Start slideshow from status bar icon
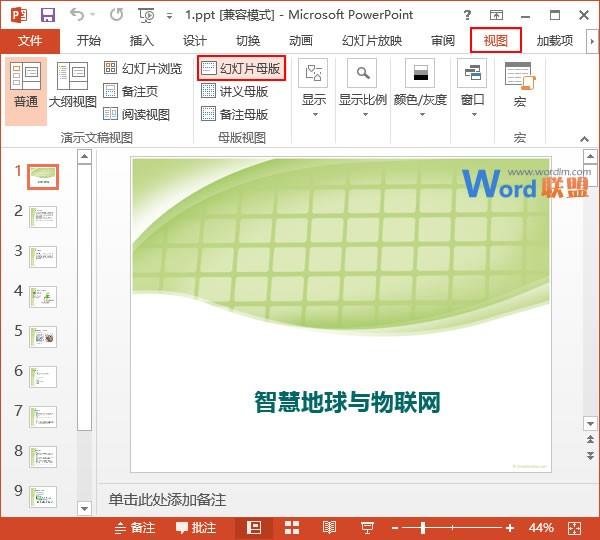Screen dimensions: 600x540 coord(367,528)
